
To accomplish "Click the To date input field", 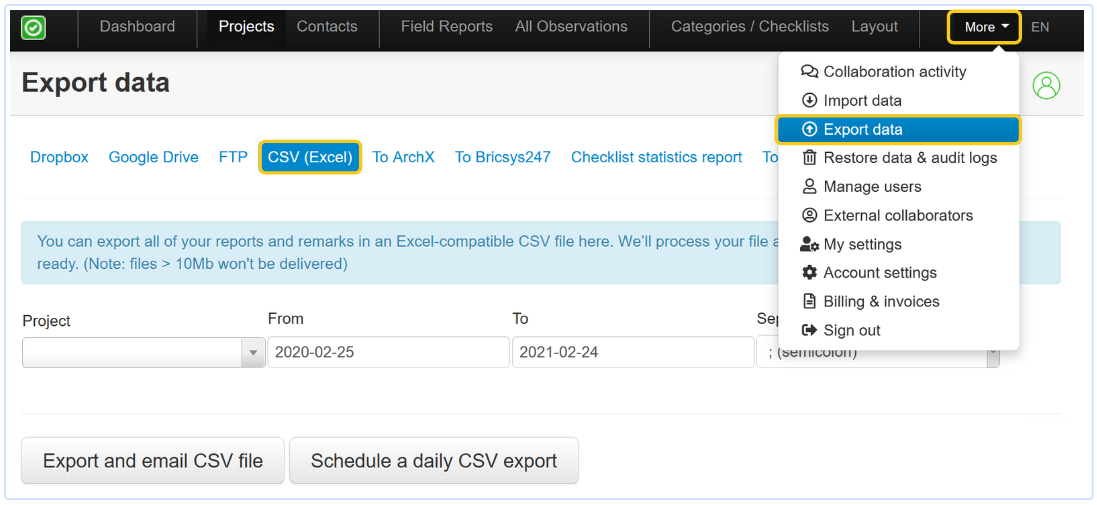I will tap(632, 352).
